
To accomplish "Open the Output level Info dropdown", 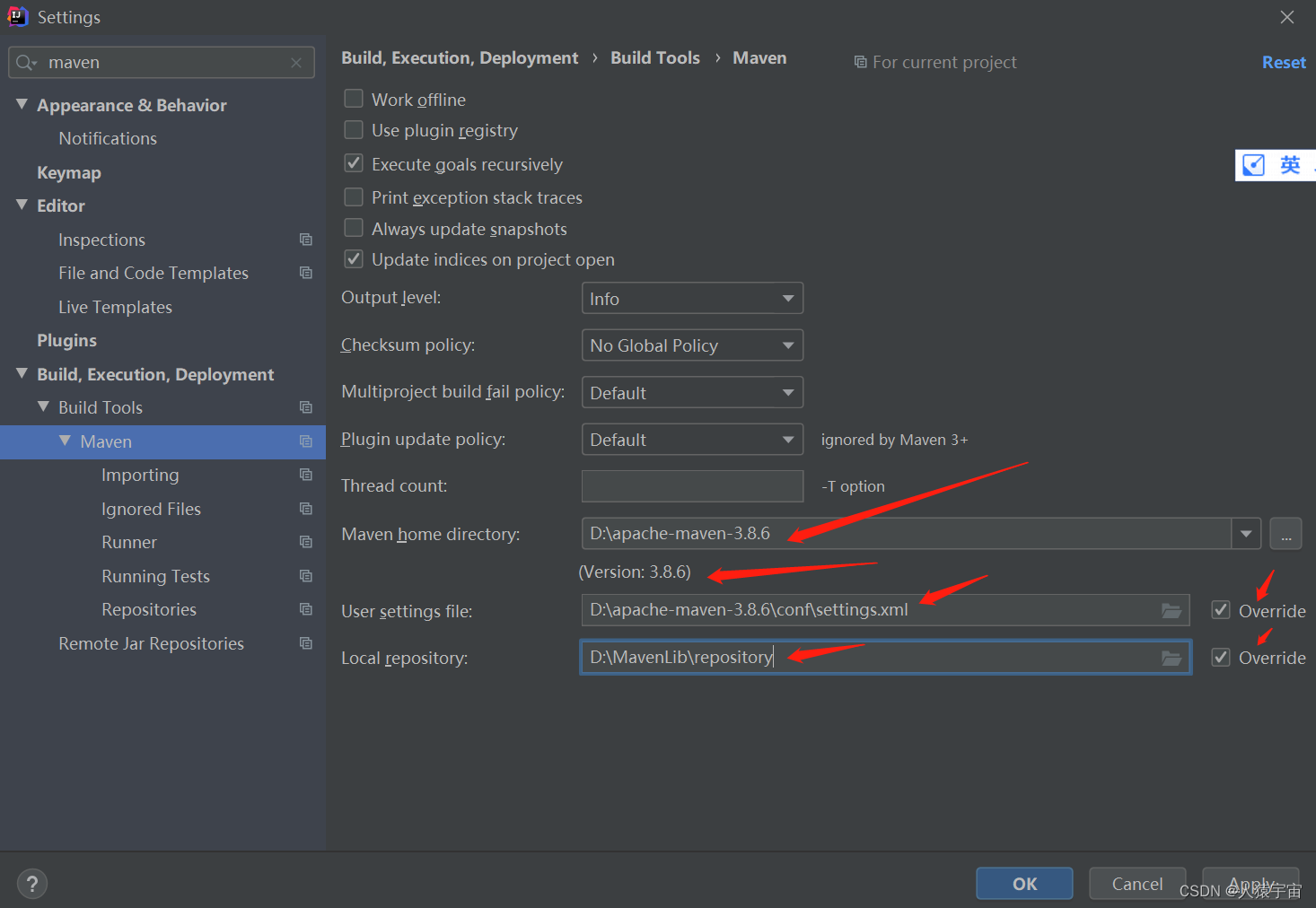I will 692,298.
